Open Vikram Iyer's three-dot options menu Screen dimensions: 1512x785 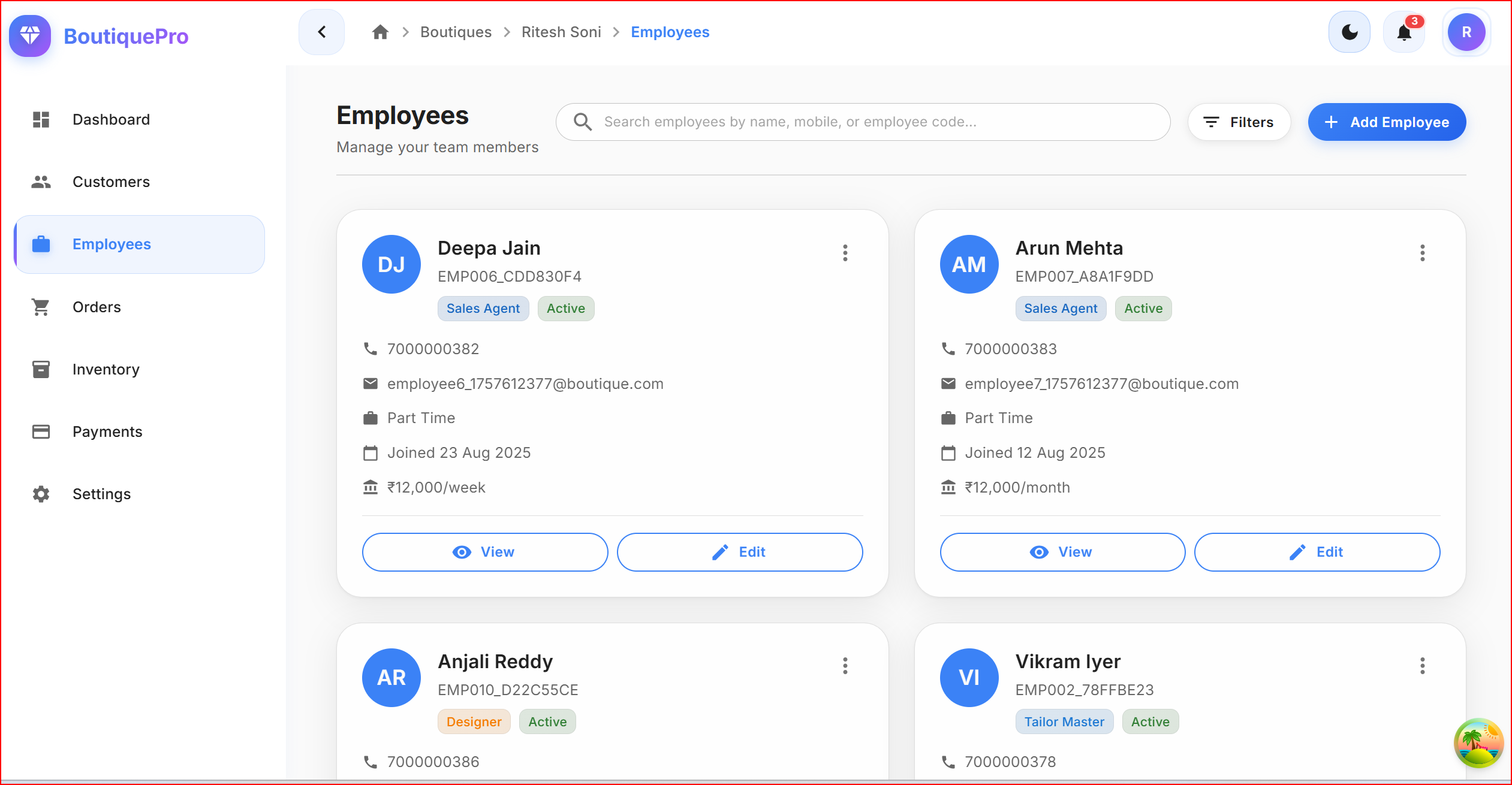(x=1422, y=666)
